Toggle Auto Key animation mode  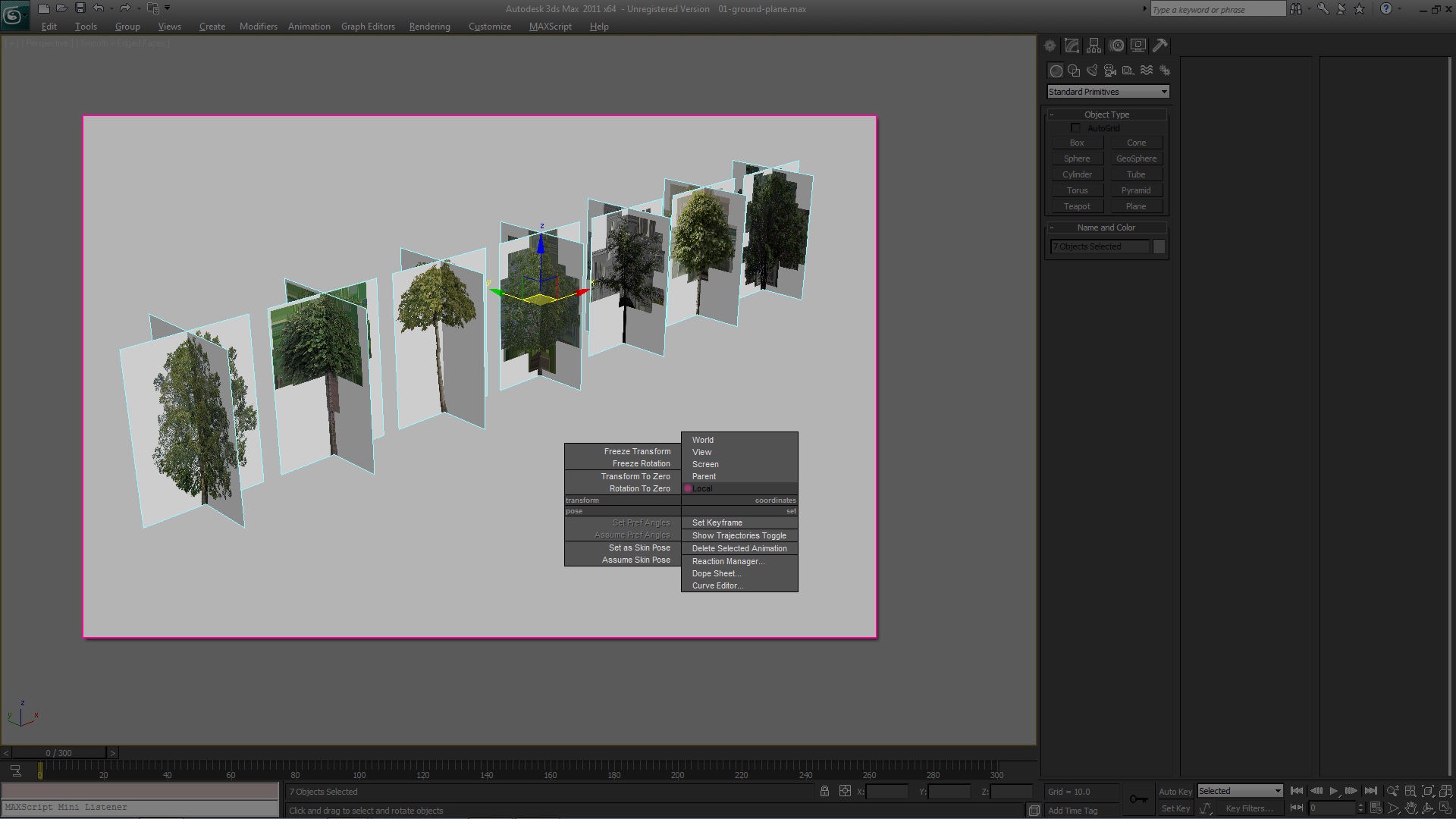tap(1175, 790)
